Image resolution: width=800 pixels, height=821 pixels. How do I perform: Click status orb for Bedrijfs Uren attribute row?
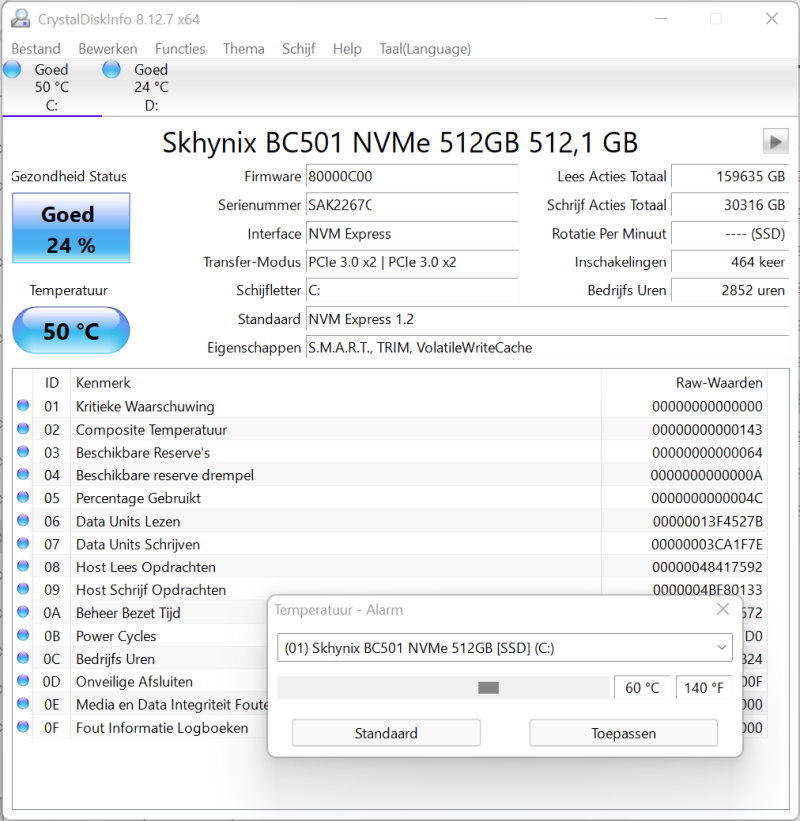coord(23,658)
